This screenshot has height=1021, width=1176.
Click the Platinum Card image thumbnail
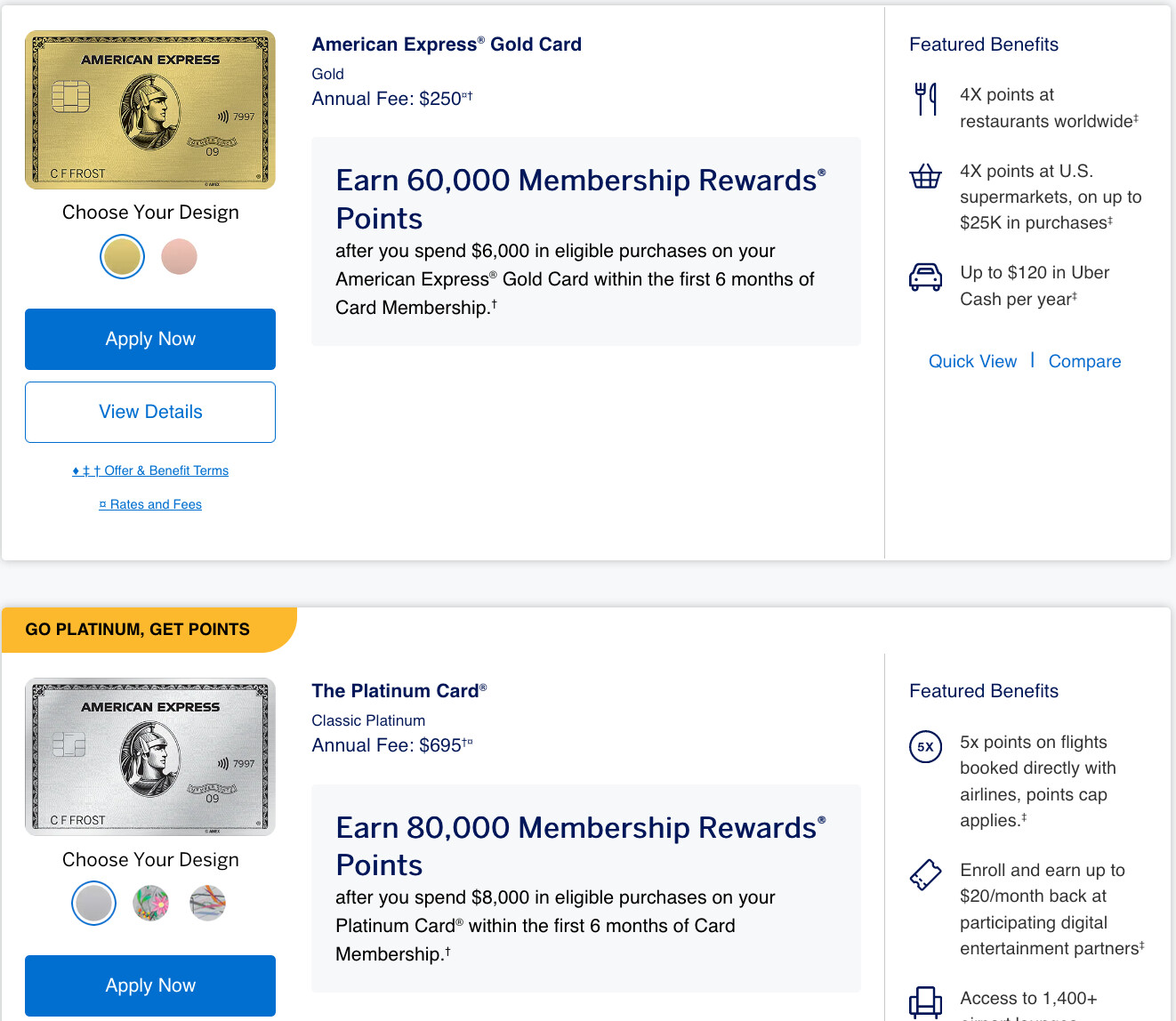tap(150, 757)
